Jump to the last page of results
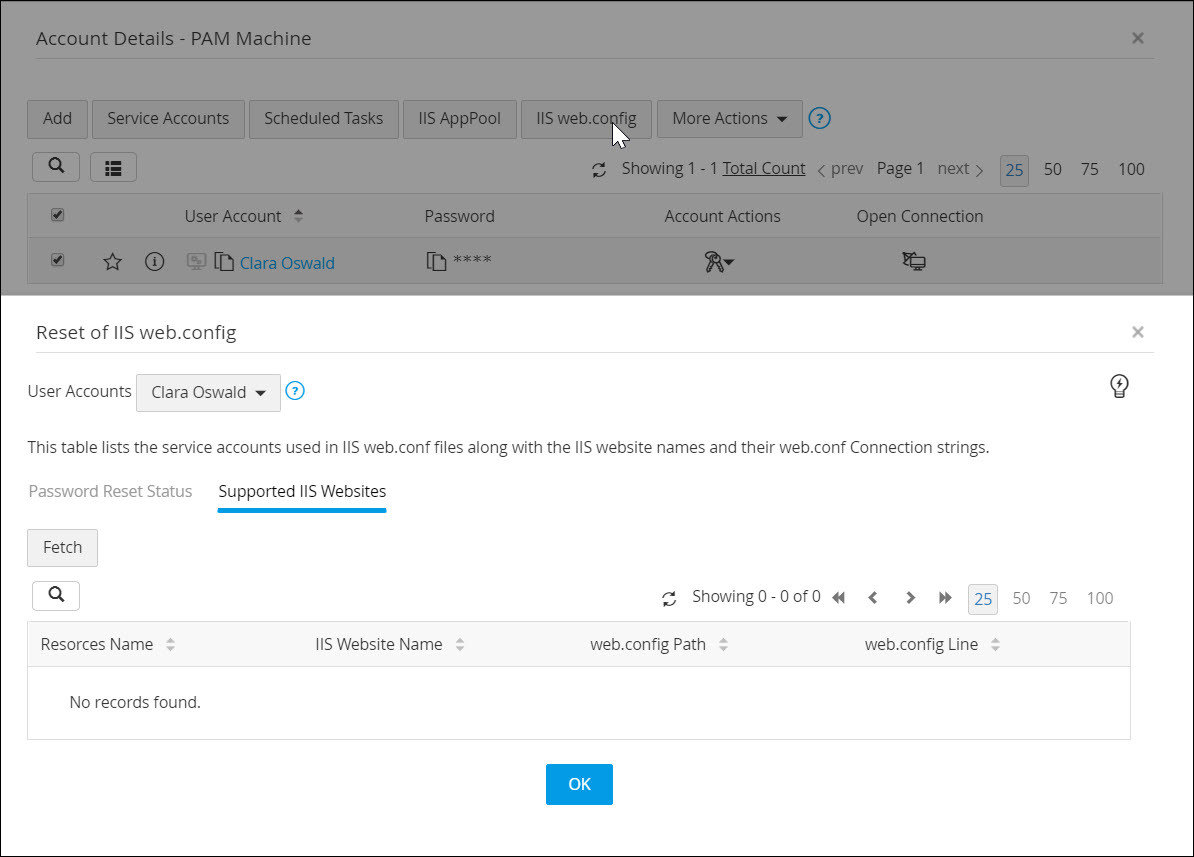The width and height of the screenshot is (1194, 857). pos(945,598)
